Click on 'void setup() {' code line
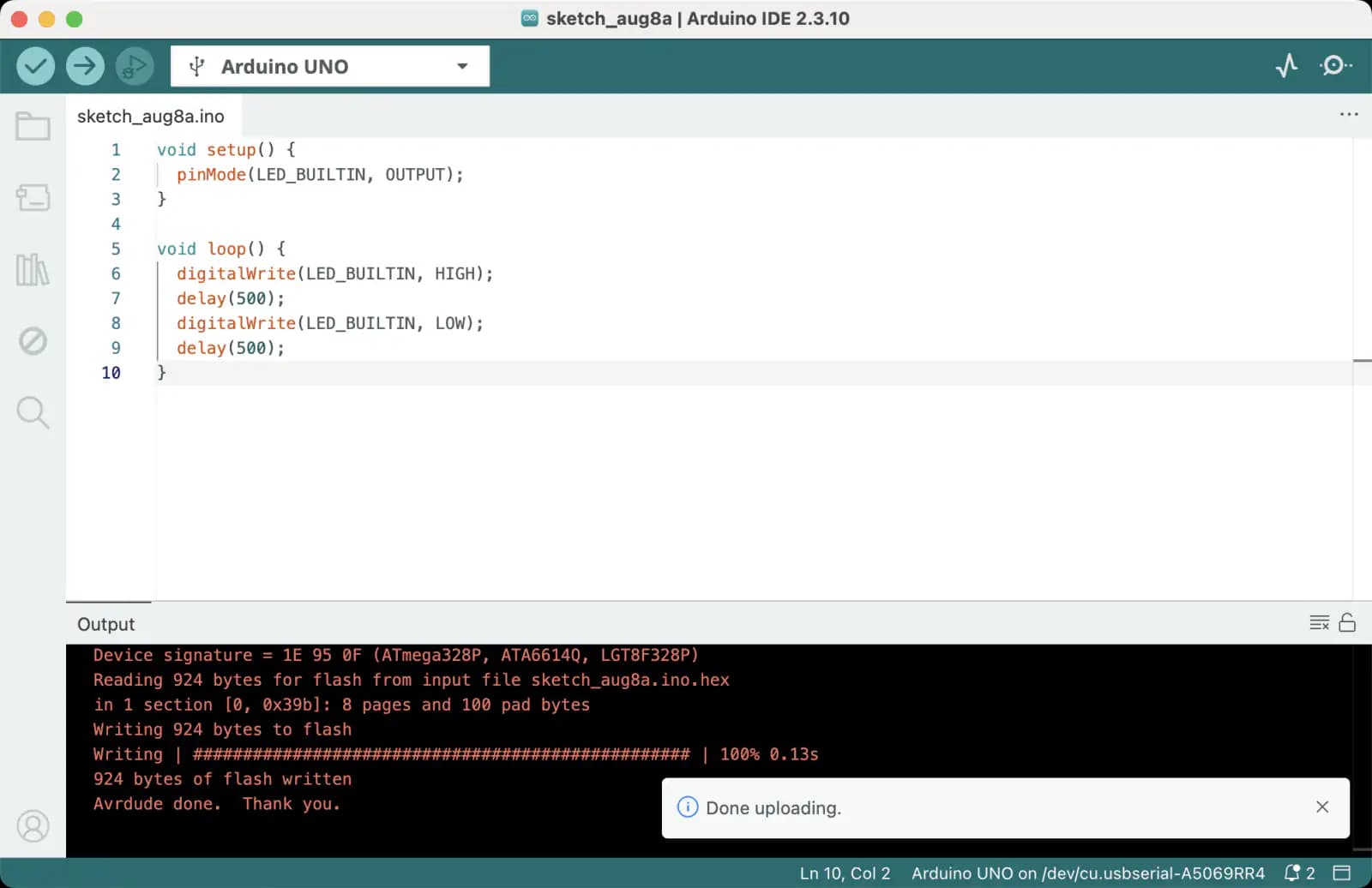The image size is (1372, 888). click(x=226, y=150)
